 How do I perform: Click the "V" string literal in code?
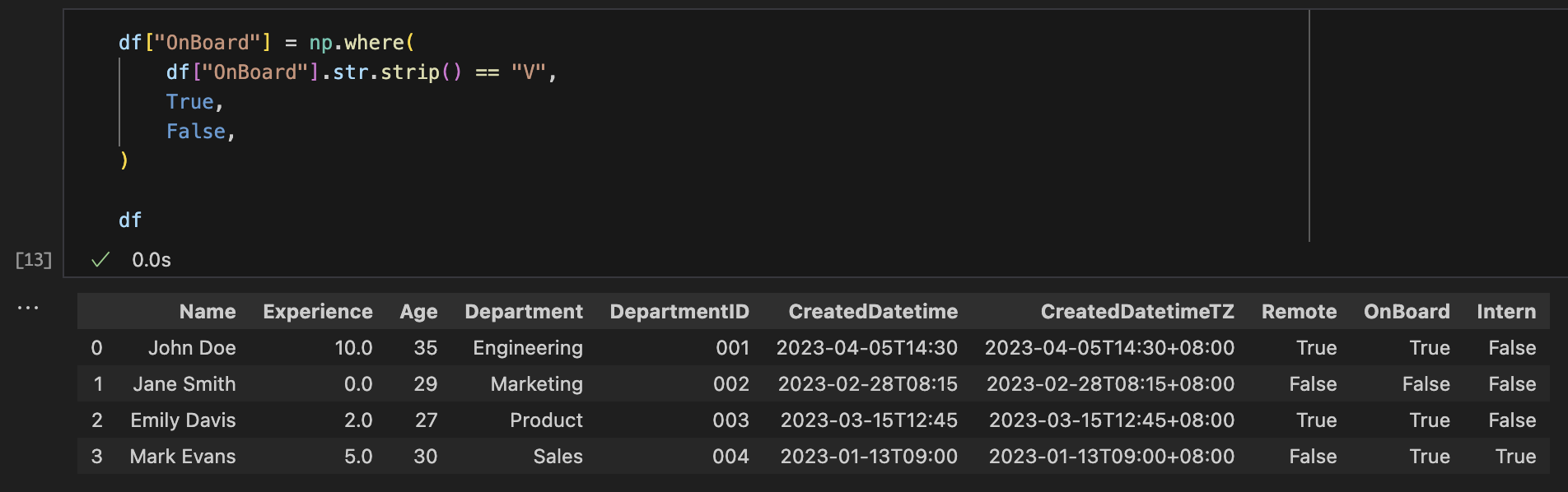click(528, 72)
